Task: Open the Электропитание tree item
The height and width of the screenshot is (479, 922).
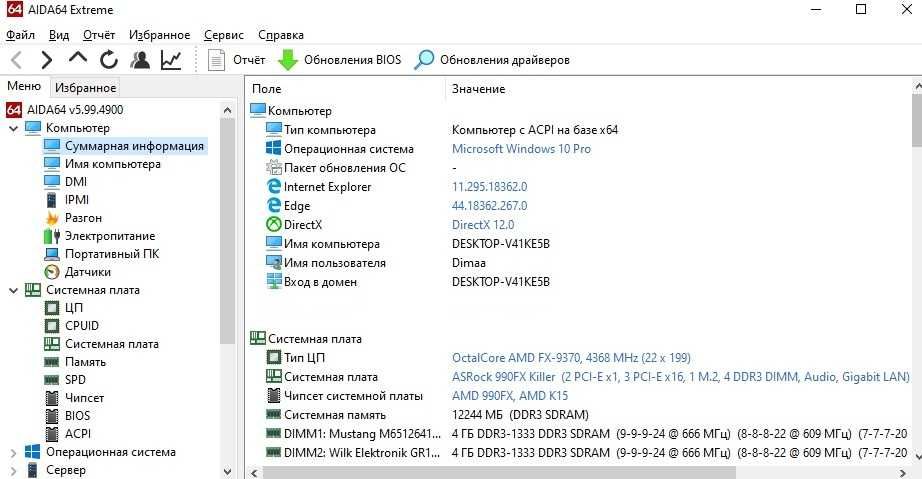Action: click(x=99, y=236)
